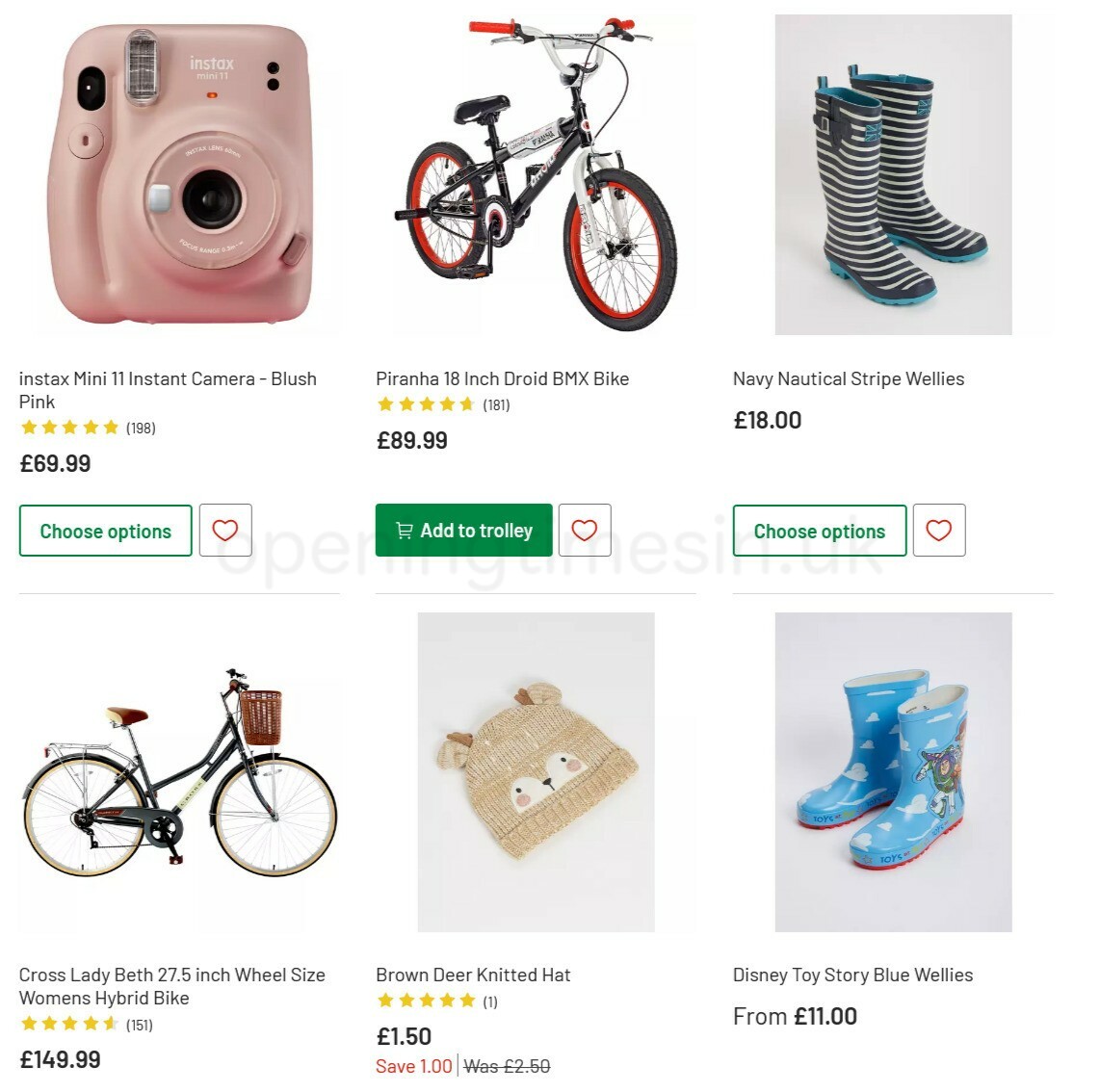Toggle wishlist heart for the pink camera

click(x=225, y=530)
